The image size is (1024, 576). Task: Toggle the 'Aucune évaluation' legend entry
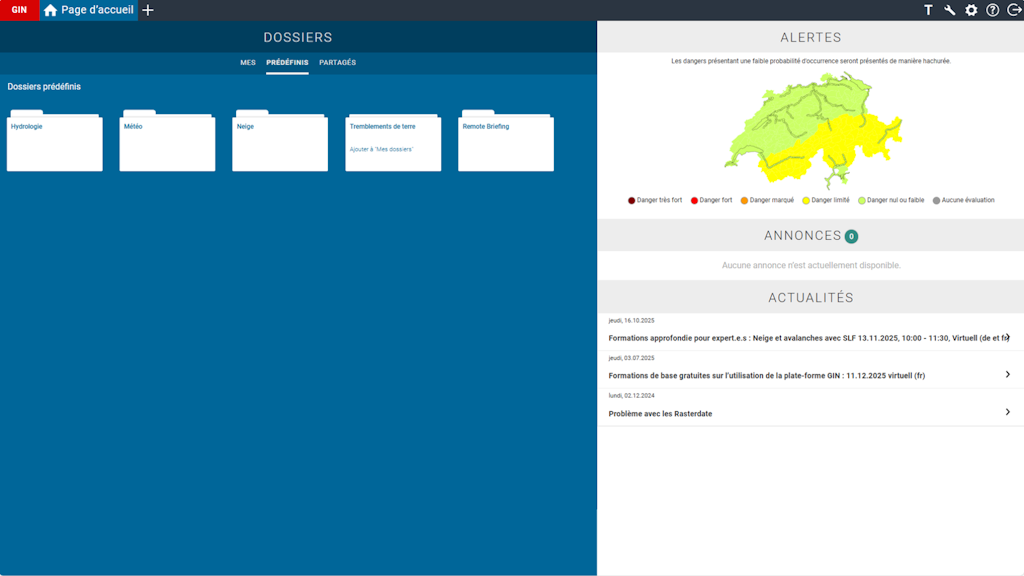click(963, 200)
